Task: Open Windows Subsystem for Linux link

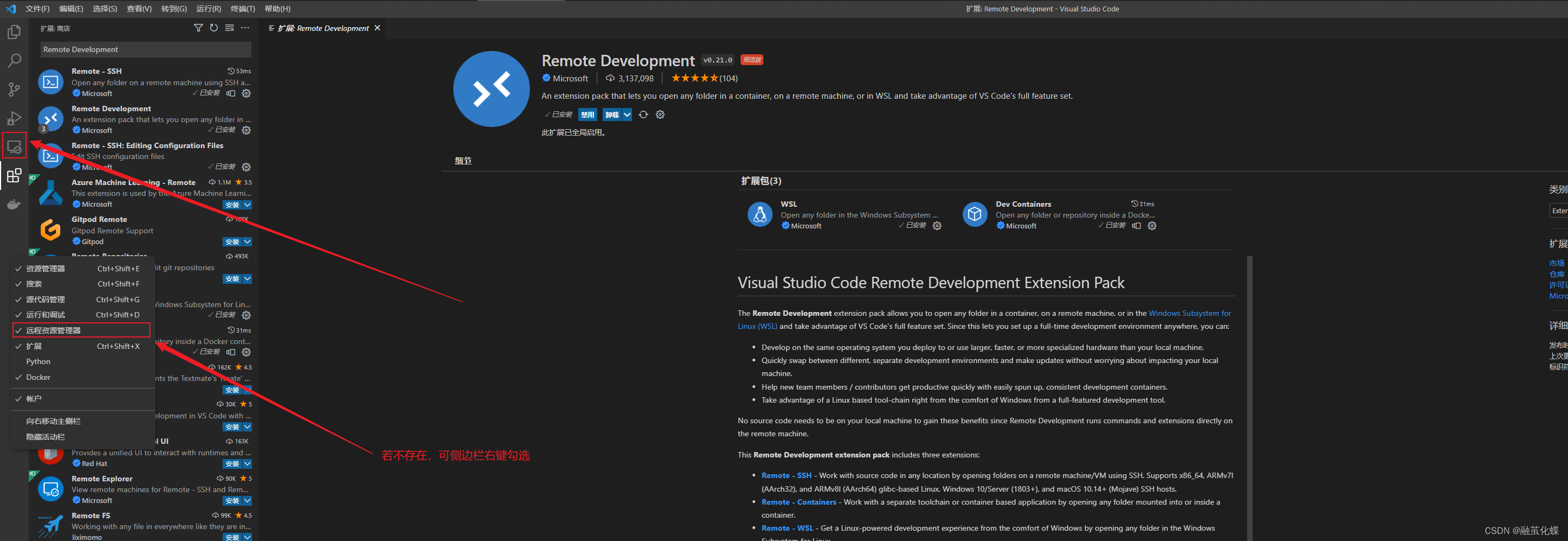Action: click(1190, 314)
